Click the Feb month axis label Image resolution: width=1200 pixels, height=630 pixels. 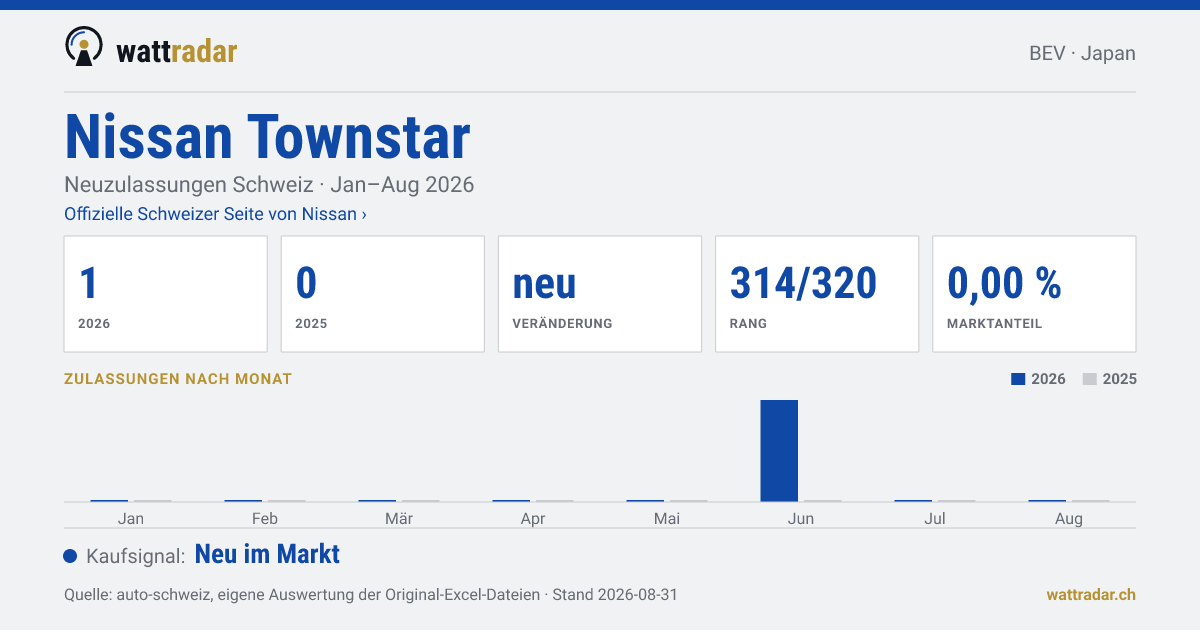(265, 519)
